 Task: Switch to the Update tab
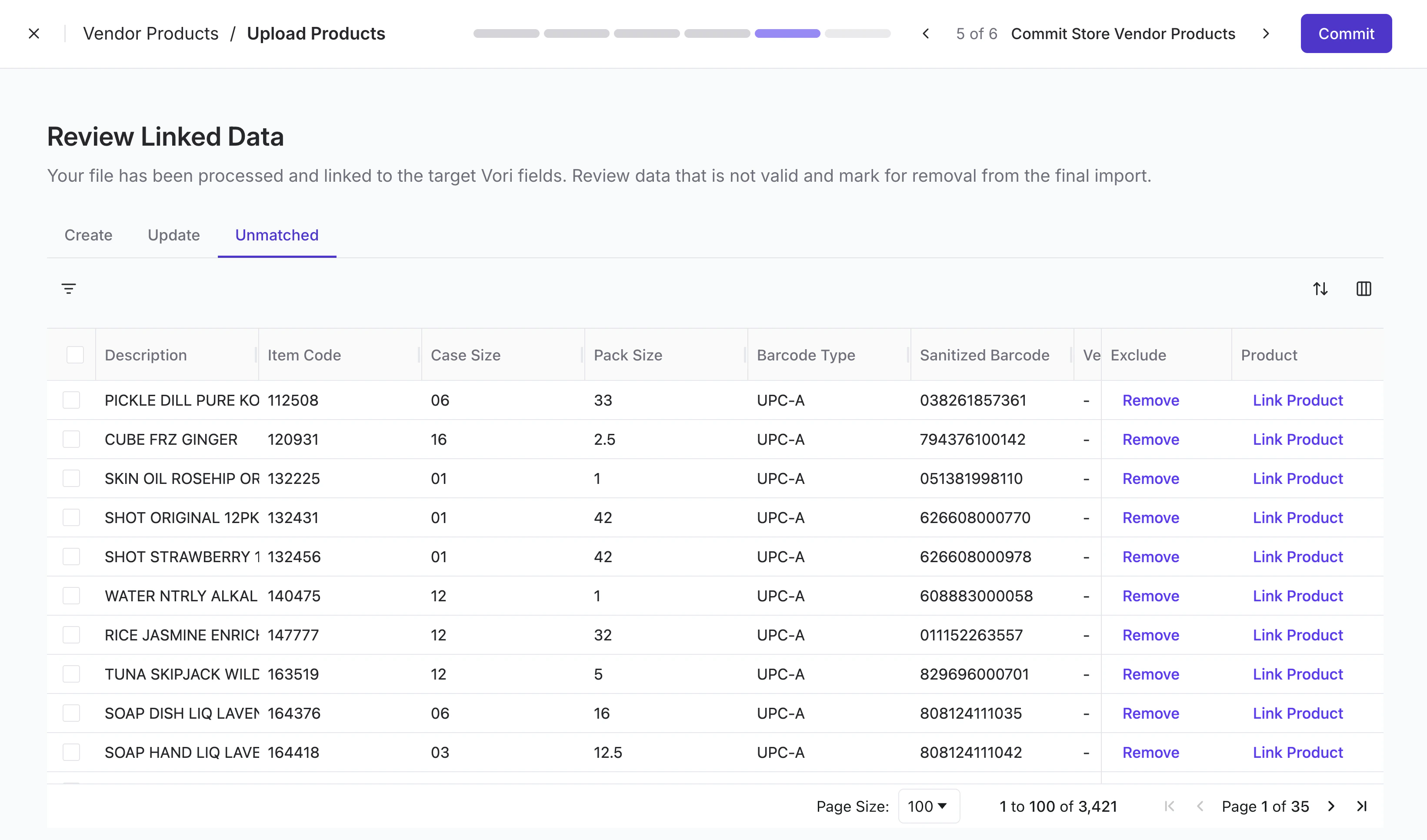pyautogui.click(x=173, y=235)
